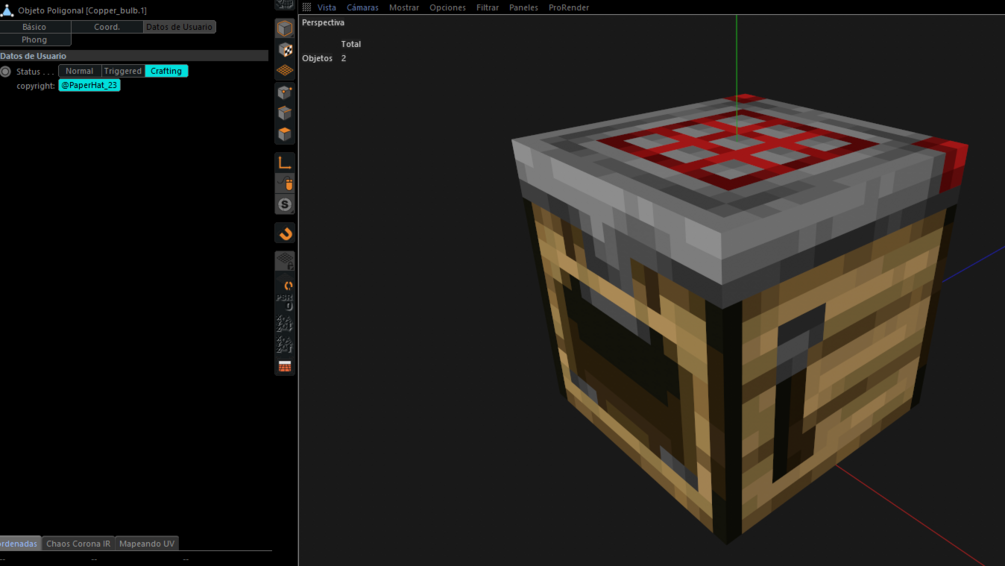Enable the Axis tool icon

click(285, 163)
